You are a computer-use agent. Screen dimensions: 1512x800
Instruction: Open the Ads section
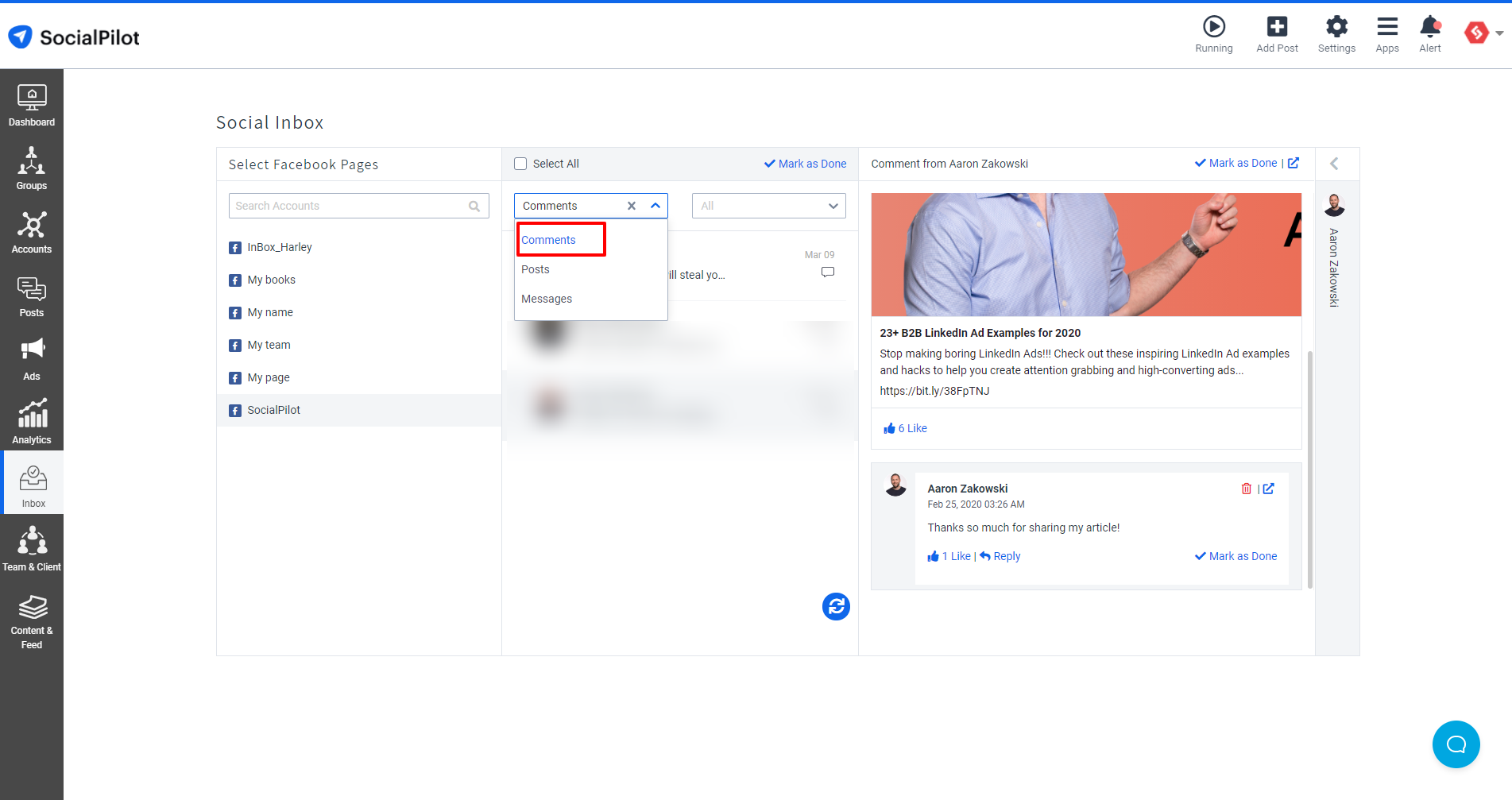32,357
